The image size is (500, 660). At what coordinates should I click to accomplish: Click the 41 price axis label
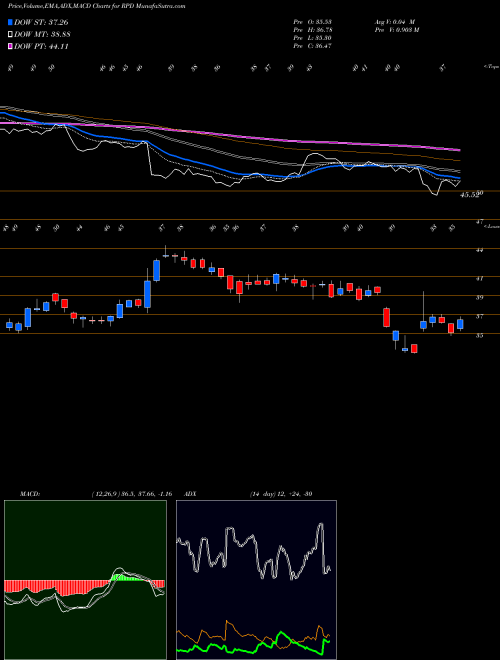479,278
